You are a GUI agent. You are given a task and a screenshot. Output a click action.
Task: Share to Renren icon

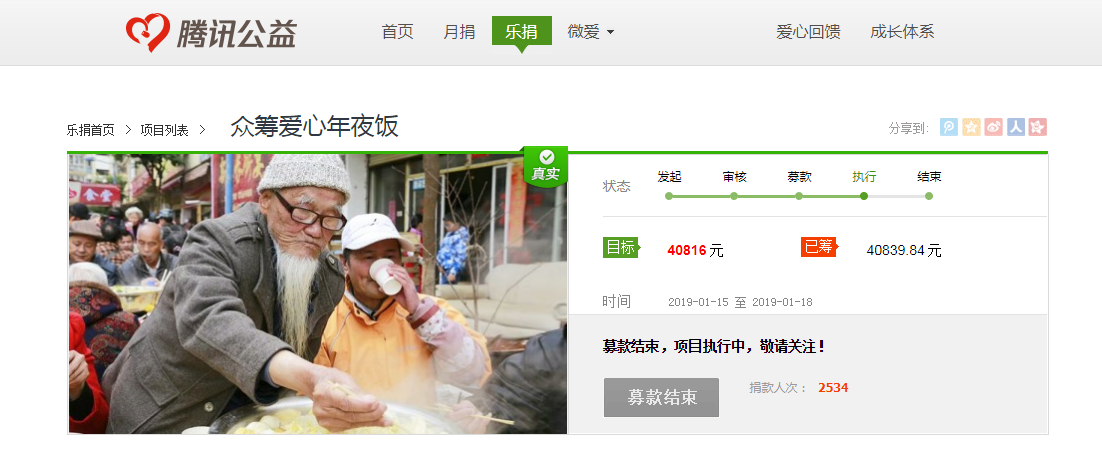[x=1016, y=127]
